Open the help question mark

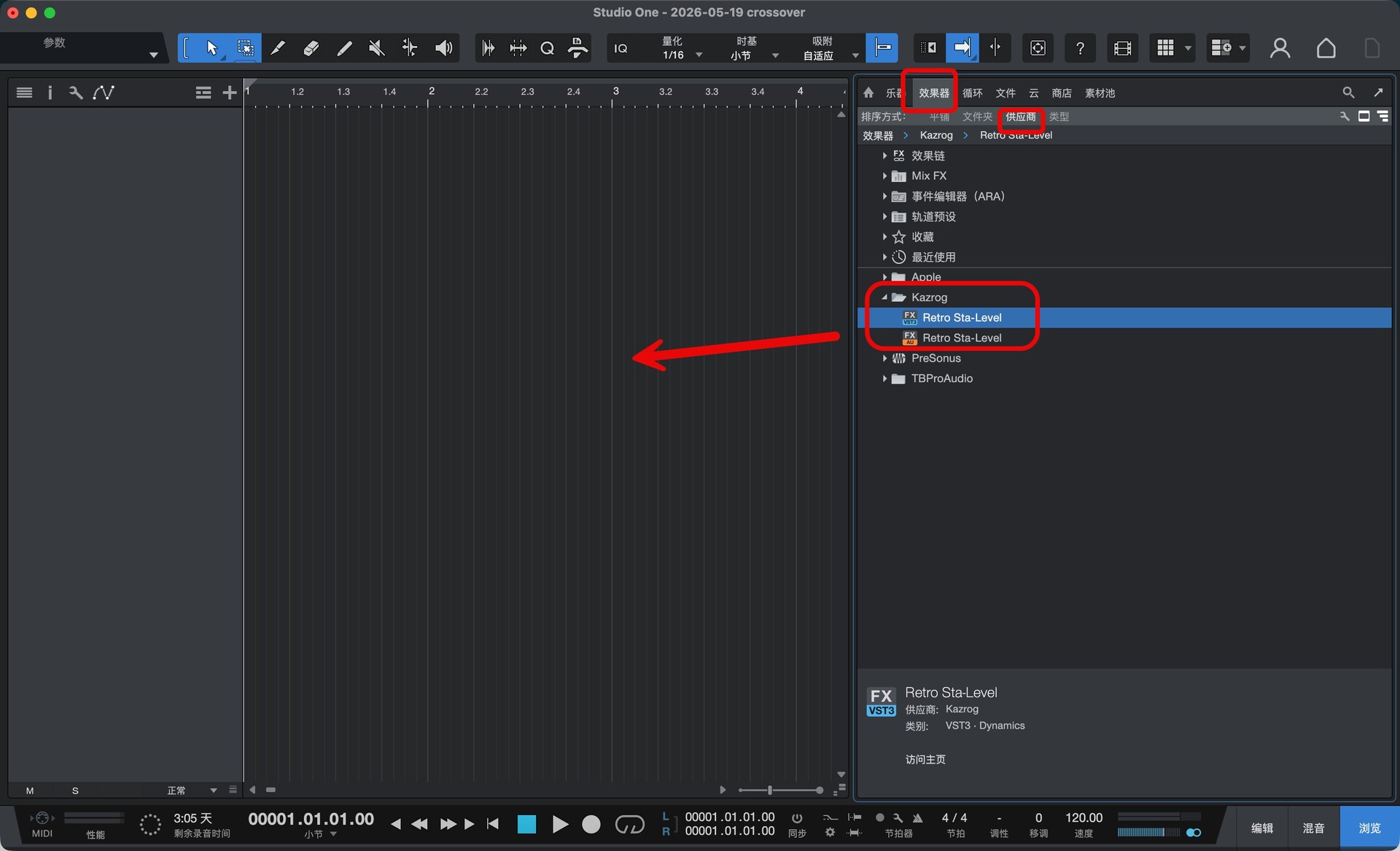pyautogui.click(x=1080, y=48)
